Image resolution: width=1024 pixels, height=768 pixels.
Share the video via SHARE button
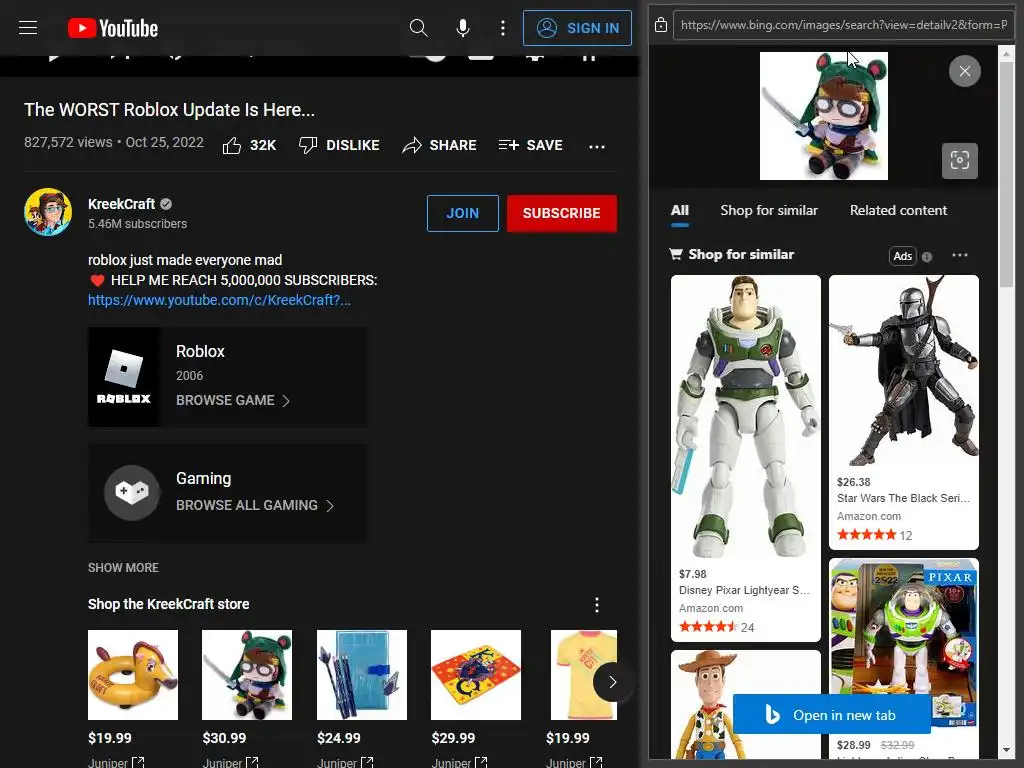440,145
